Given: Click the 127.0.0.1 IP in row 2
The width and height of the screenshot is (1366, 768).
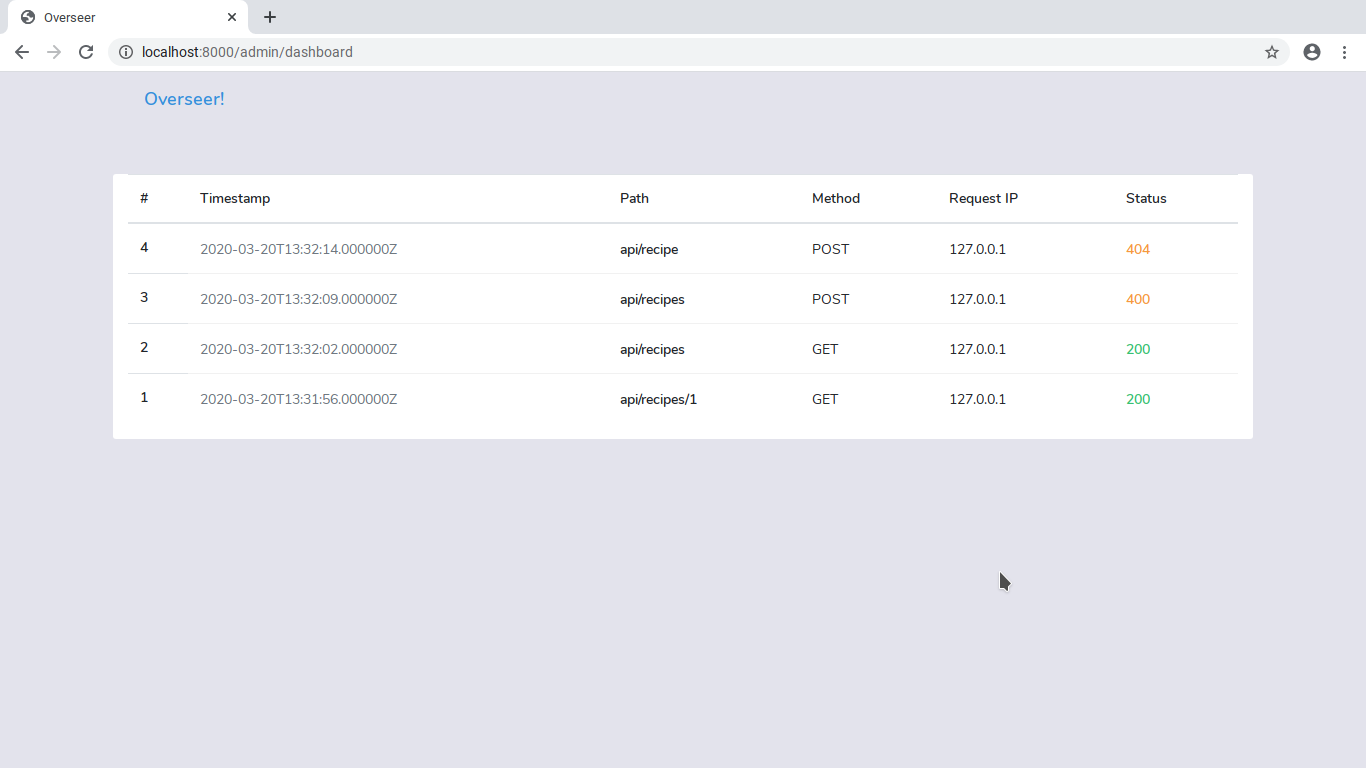Looking at the screenshot, I should coord(977,349).
